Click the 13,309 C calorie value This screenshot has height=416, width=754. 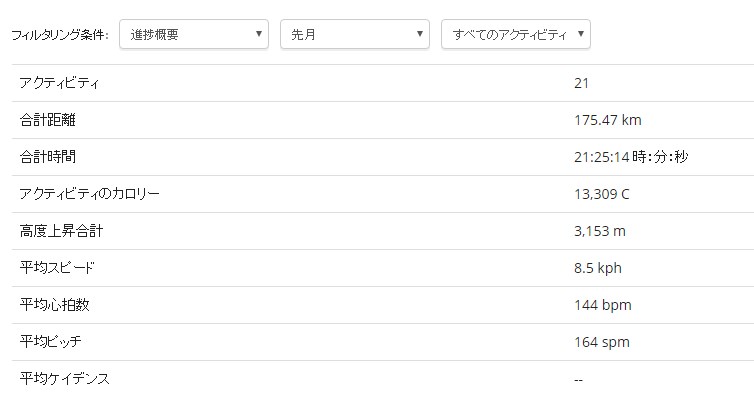602,194
